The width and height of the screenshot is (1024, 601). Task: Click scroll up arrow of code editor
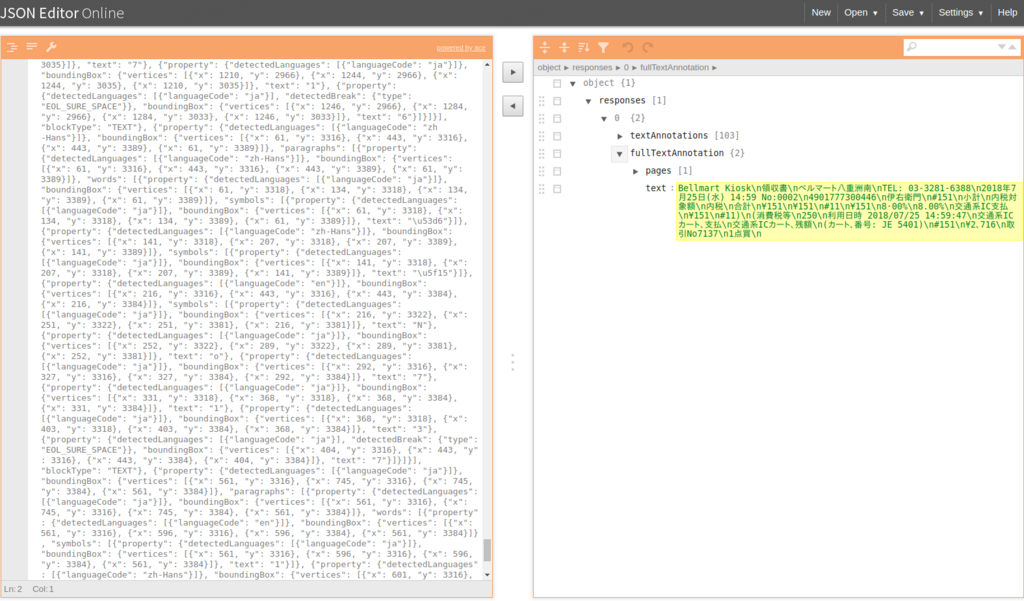click(x=487, y=65)
